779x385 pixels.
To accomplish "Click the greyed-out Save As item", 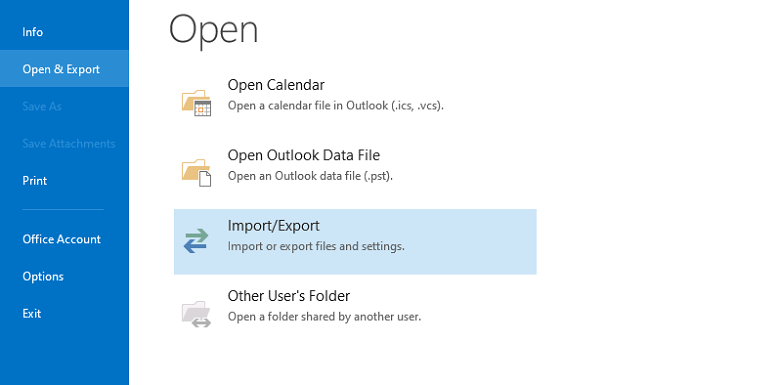I will (42, 106).
